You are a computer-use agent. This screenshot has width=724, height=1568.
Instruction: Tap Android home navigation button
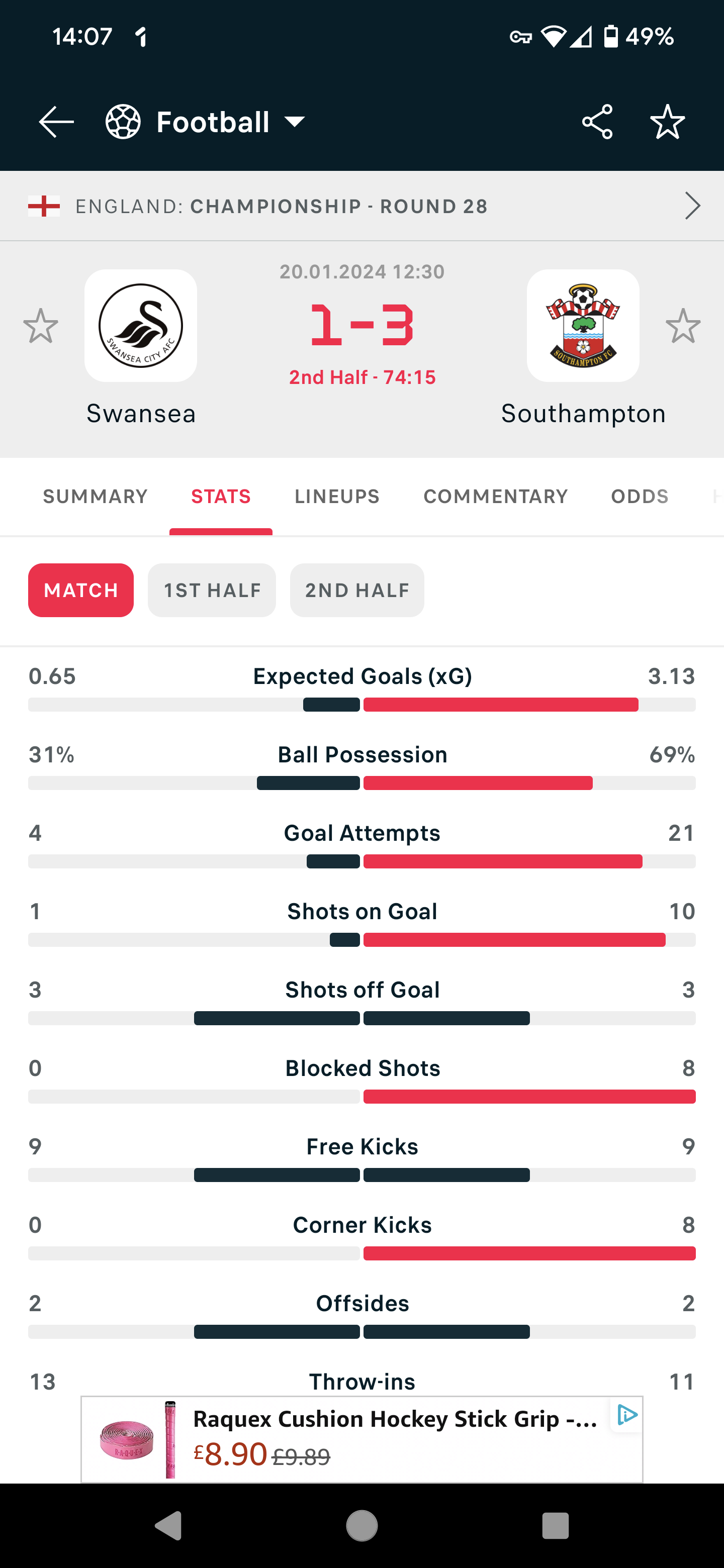point(361,1526)
